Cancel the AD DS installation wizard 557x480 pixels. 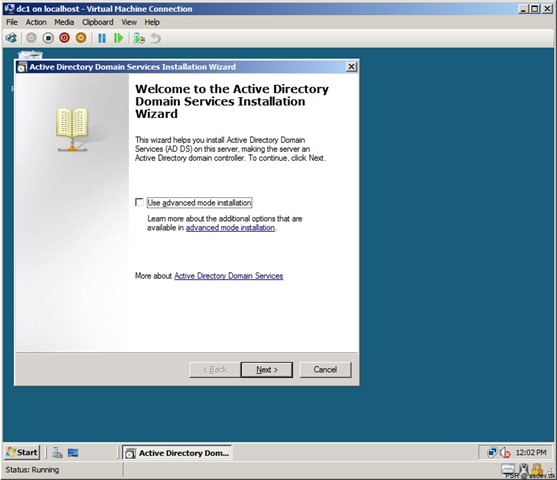coord(325,370)
